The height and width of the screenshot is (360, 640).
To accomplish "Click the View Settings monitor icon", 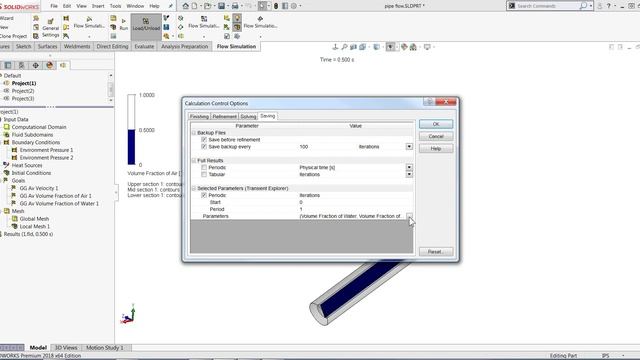I will pyautogui.click(x=427, y=47).
